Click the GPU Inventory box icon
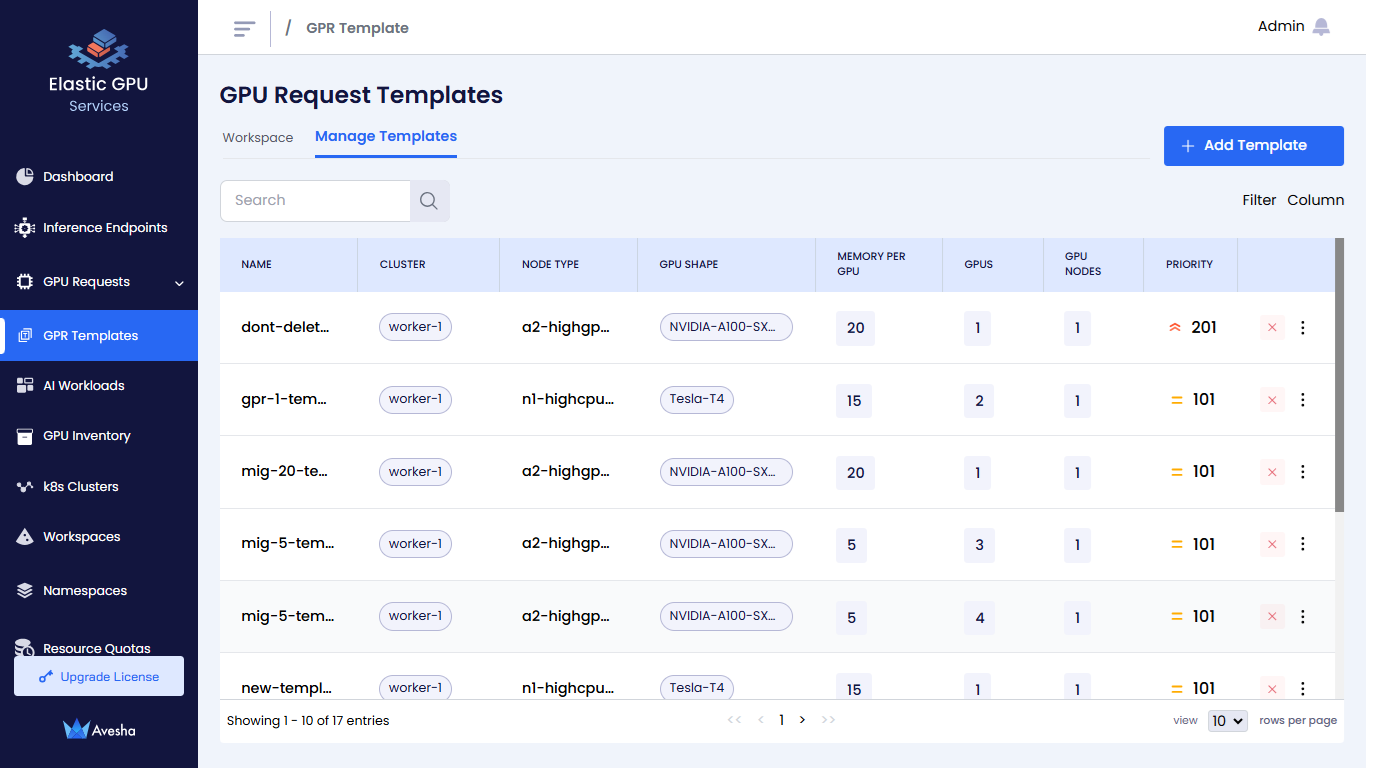The width and height of the screenshot is (1375, 782). [x=25, y=436]
